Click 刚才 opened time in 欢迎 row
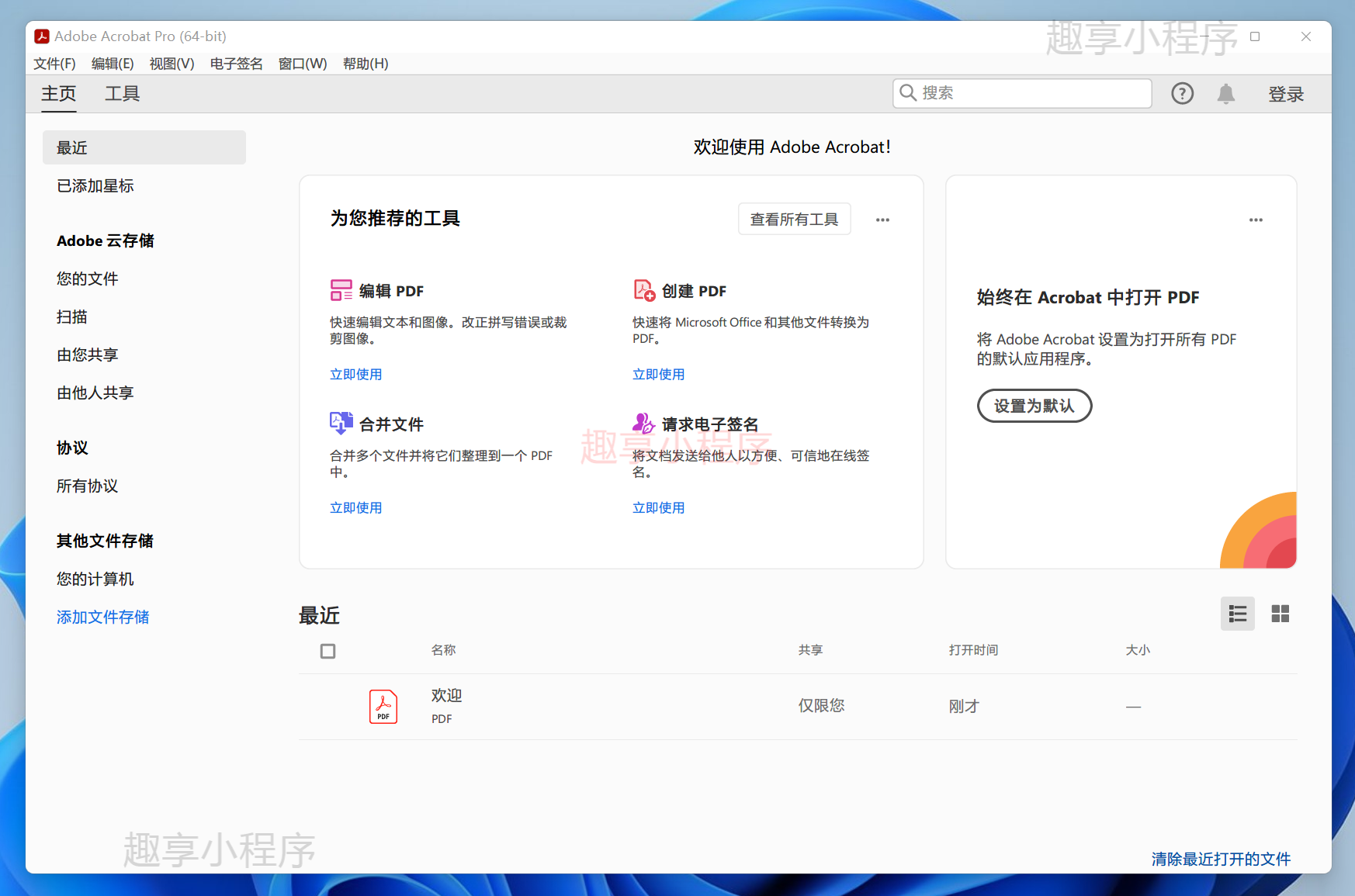The image size is (1355, 896). [x=965, y=707]
